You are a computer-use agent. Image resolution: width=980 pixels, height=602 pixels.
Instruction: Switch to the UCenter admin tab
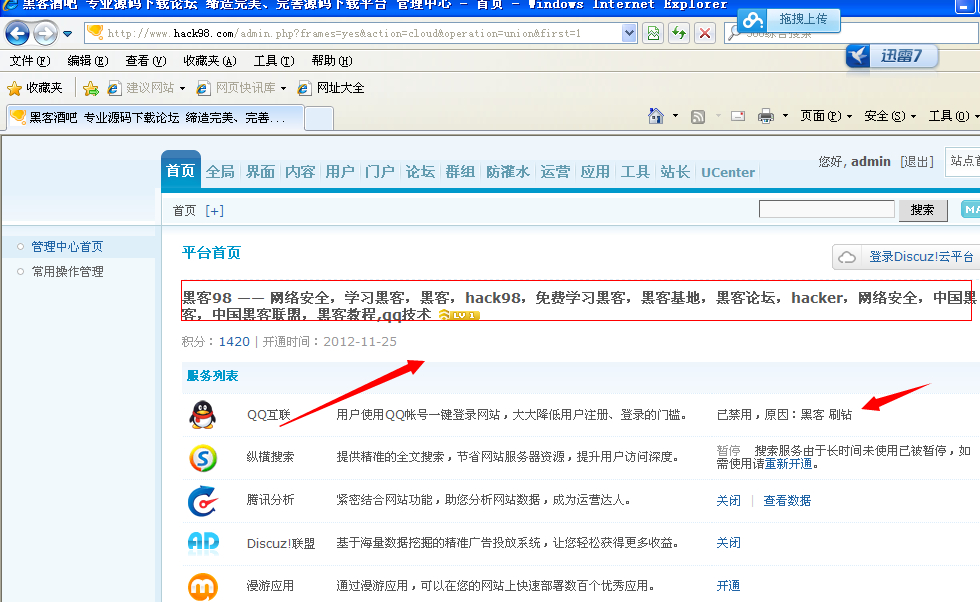coord(728,172)
